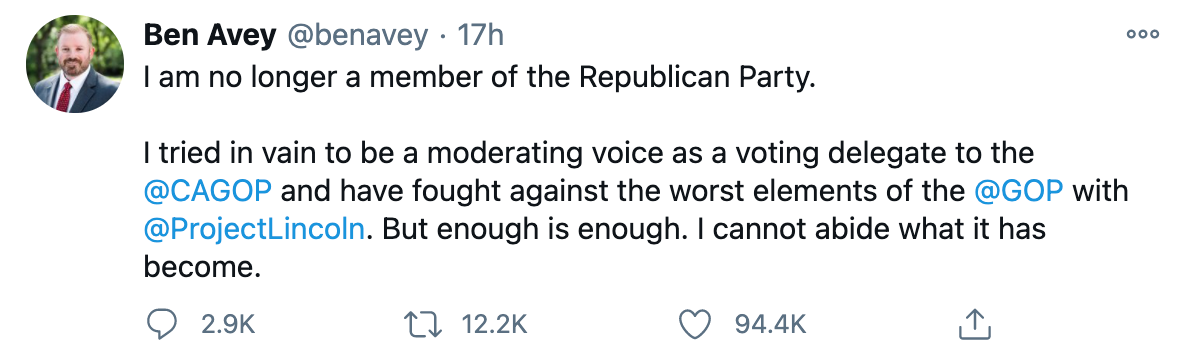Image resolution: width=1188 pixels, height=360 pixels.
Task: Open the share tweet upload arrow icon
Action: [975, 324]
